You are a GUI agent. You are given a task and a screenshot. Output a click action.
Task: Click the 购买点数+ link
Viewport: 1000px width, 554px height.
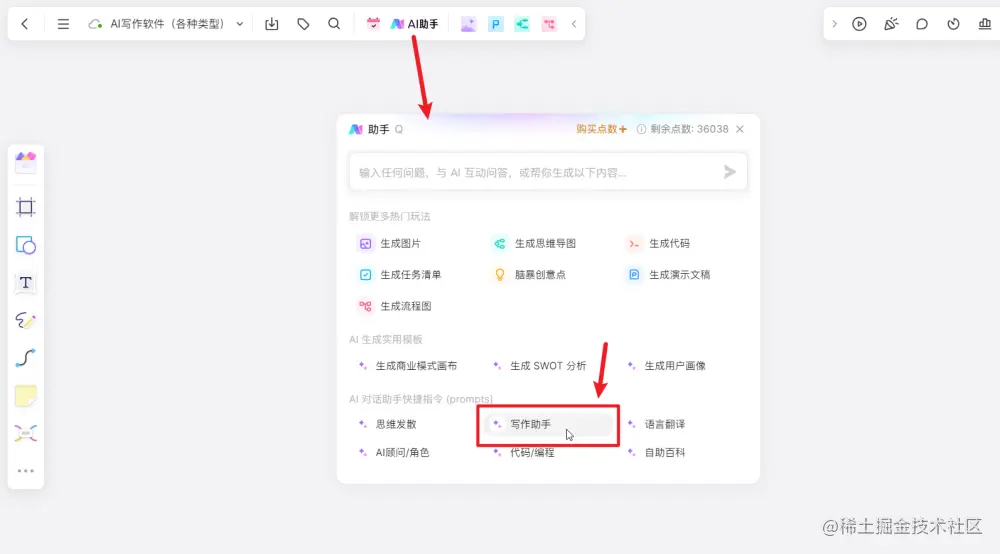point(601,129)
